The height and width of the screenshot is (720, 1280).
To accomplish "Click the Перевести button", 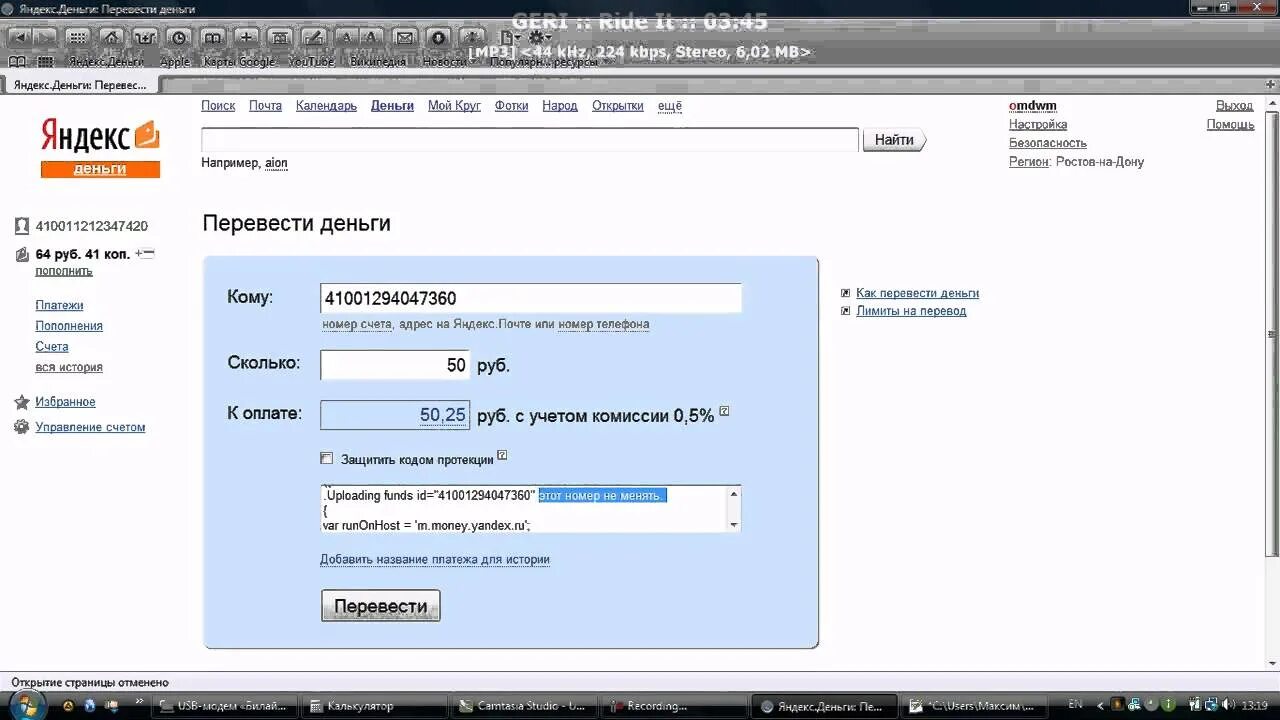I will tap(380, 606).
